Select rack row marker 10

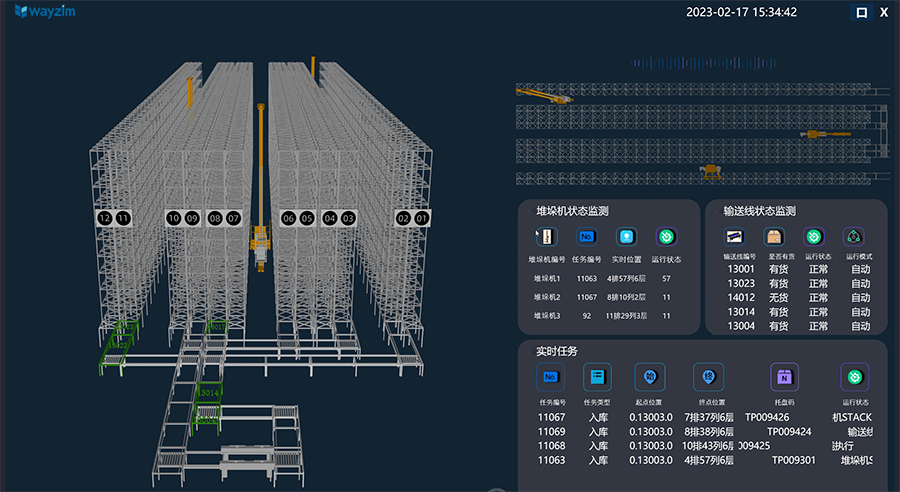[x=174, y=218]
